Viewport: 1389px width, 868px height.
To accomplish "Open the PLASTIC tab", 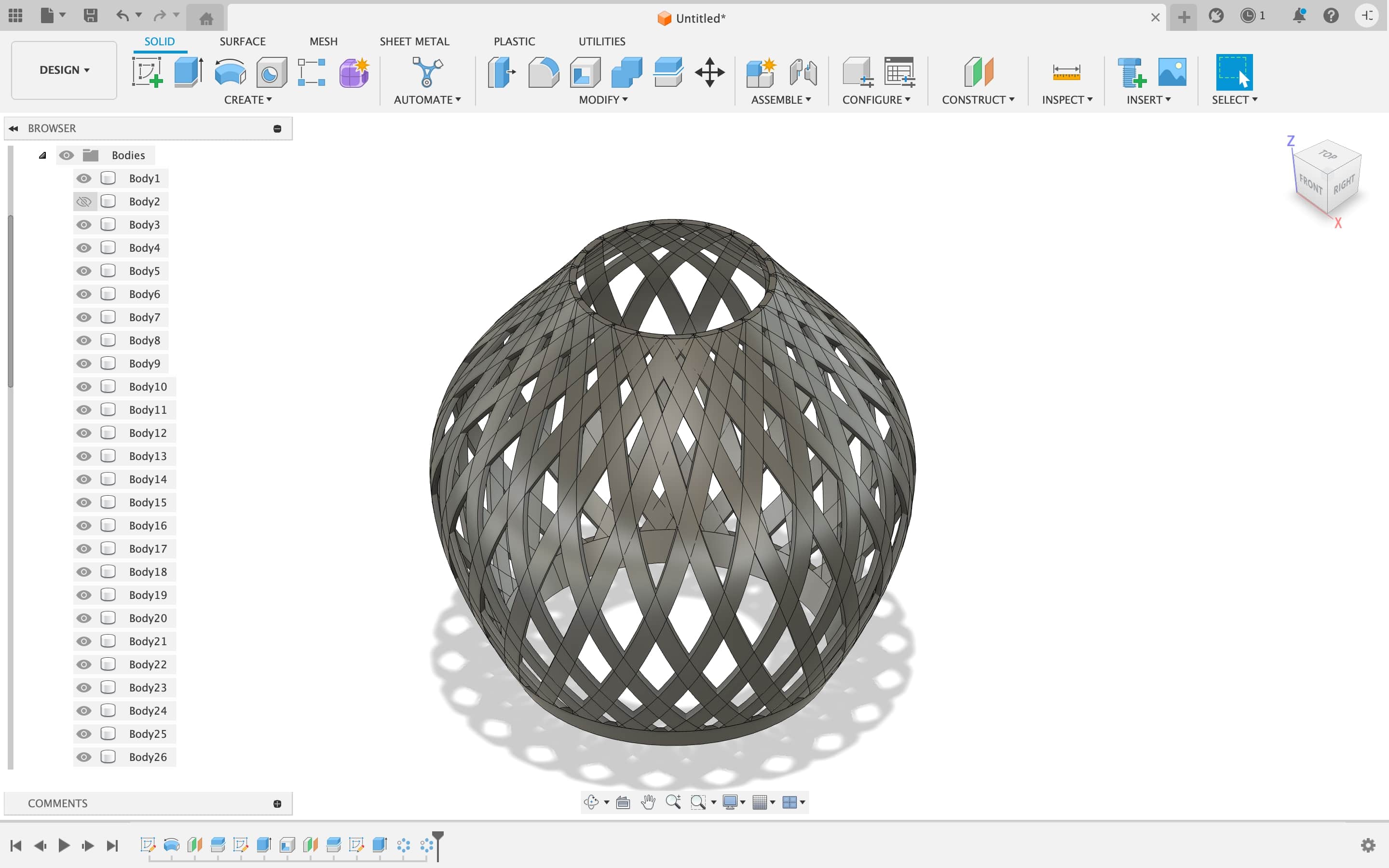I will 514,41.
